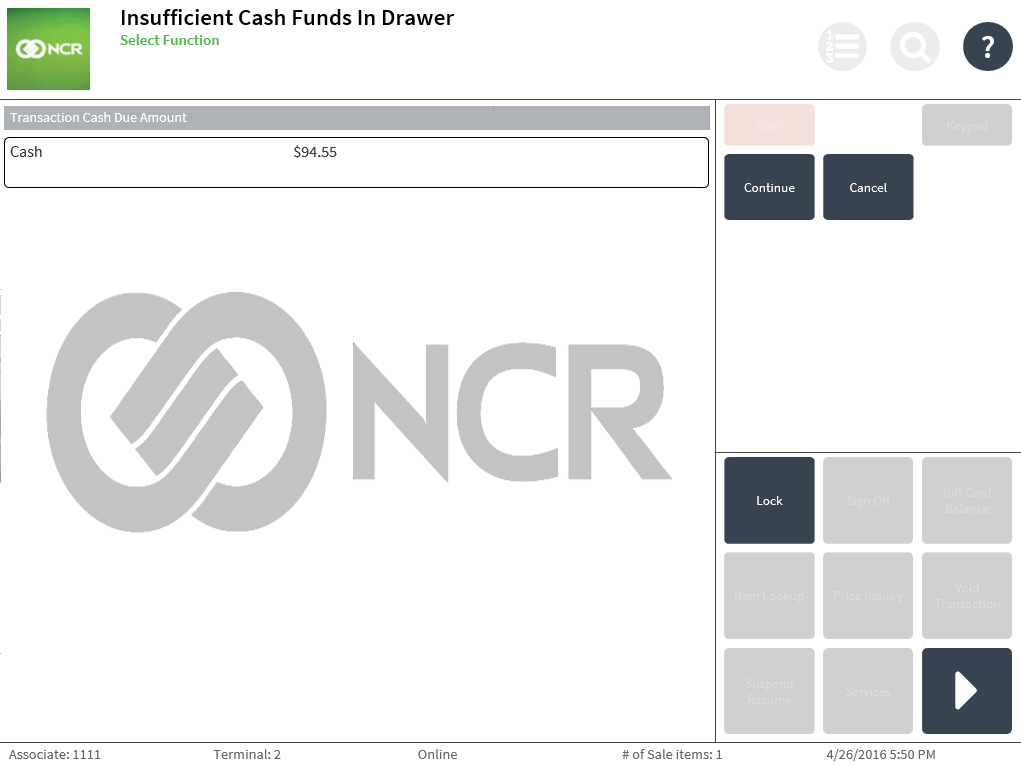Click the $94.55 amount value
Screen dimensions: 1021x766
tap(315, 152)
